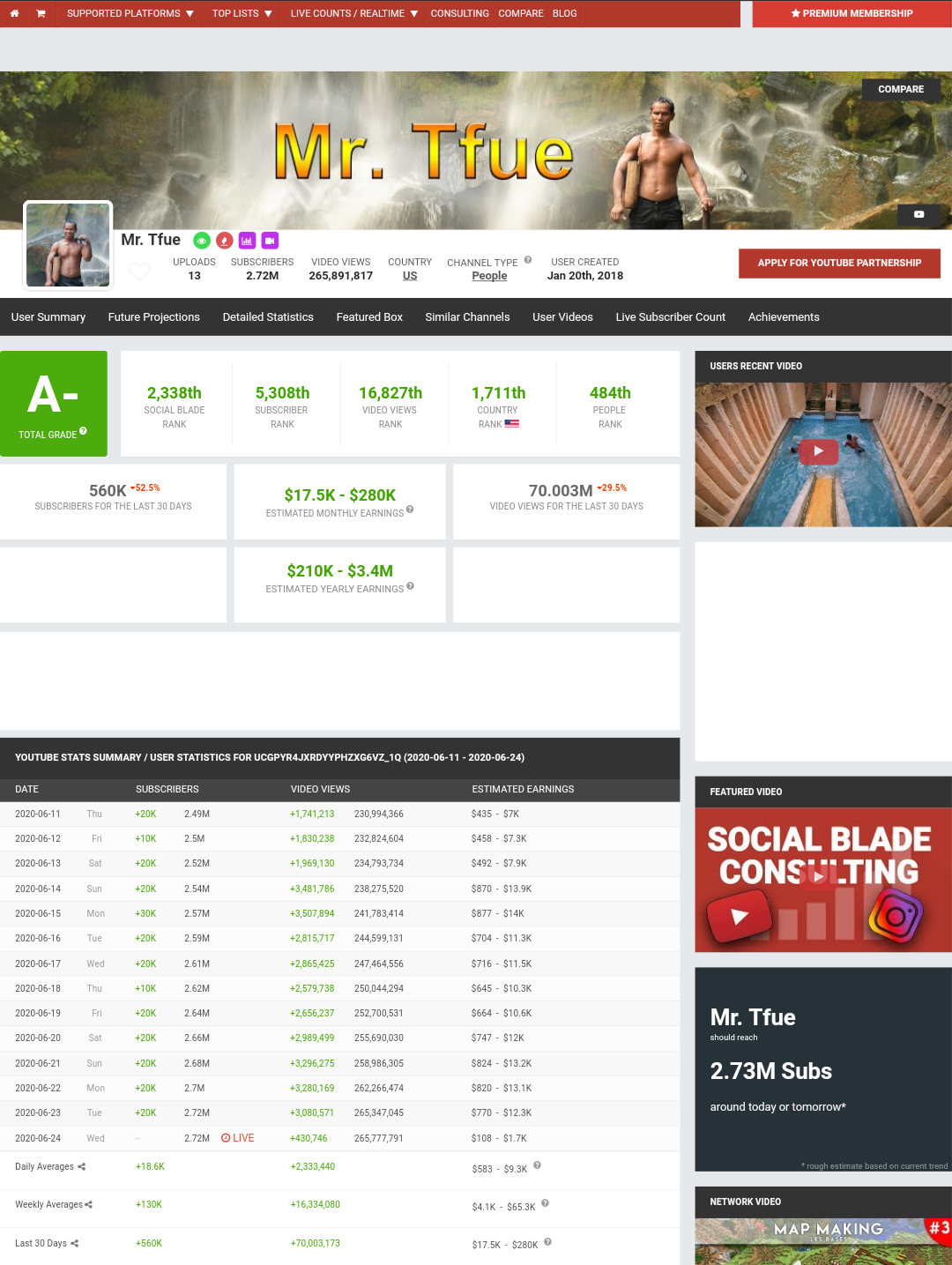Share the Last 30 Days stats
This screenshot has width=952, height=1265.
click(x=75, y=1243)
